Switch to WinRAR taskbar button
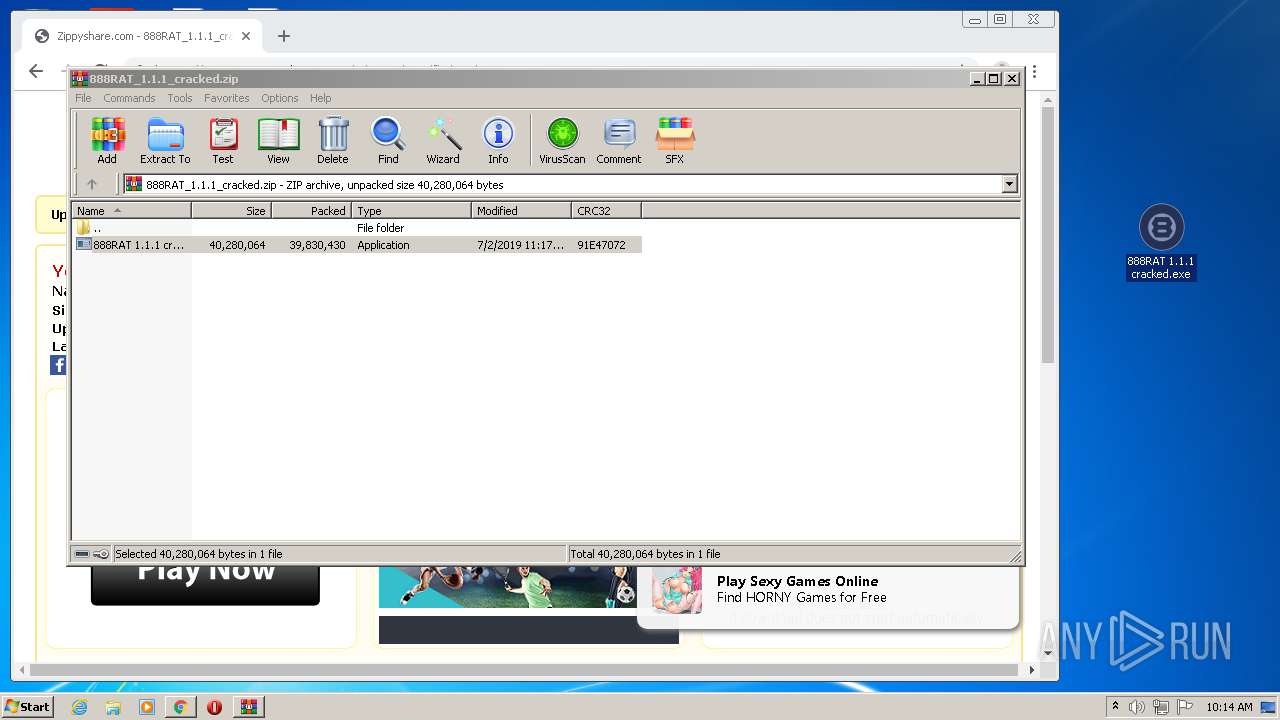1280x720 pixels. (x=248, y=707)
